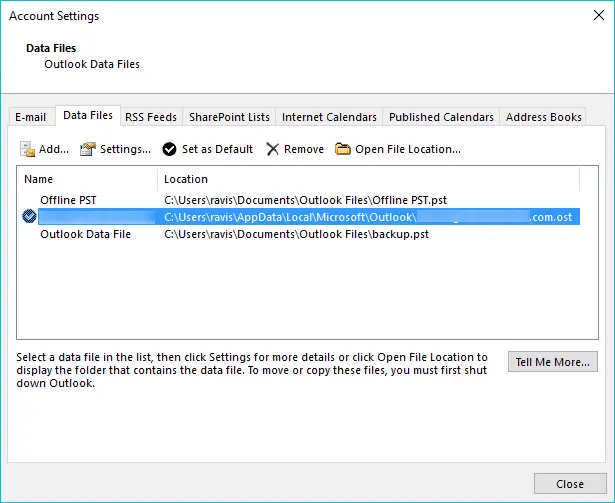Select the Internet Calendars tab

click(x=329, y=117)
